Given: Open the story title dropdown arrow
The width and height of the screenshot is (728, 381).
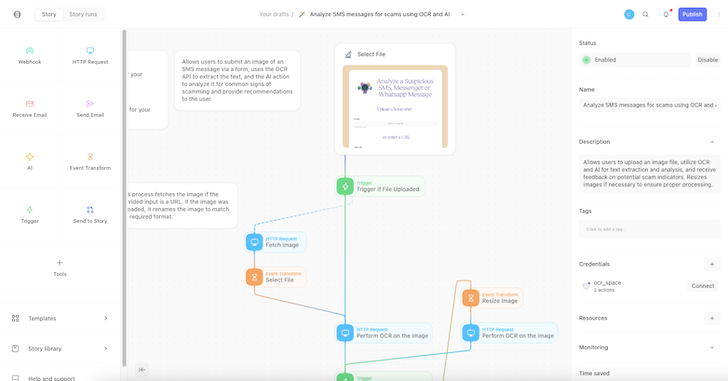Looking at the screenshot, I should [462, 14].
